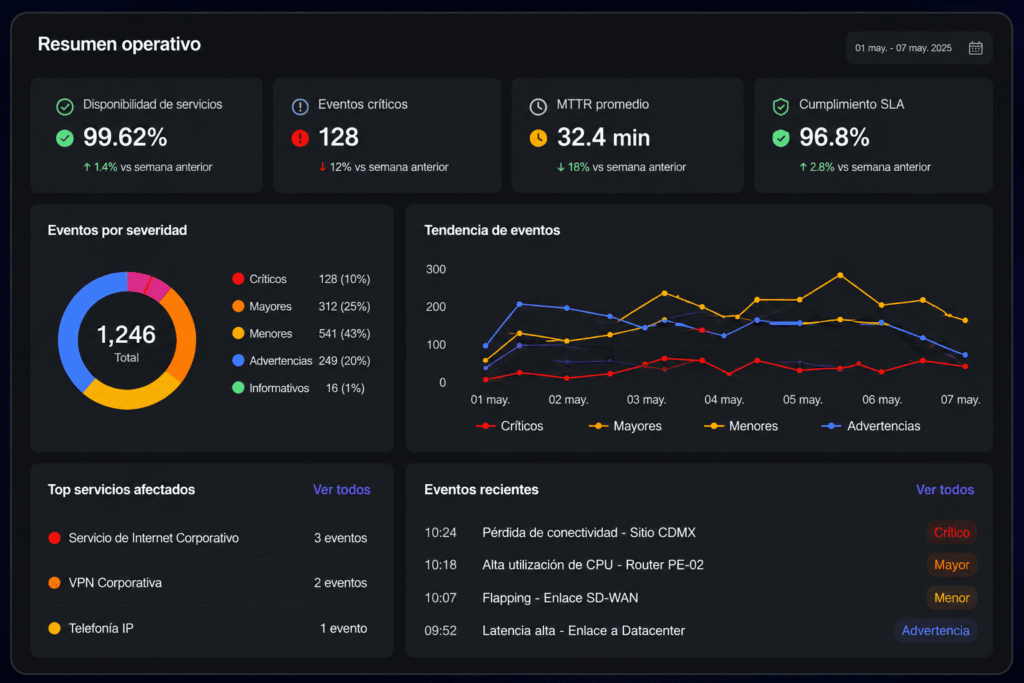The width and height of the screenshot is (1024, 683).
Task: Select the Servicio de Internet Corporativo row
Action: (x=209, y=538)
